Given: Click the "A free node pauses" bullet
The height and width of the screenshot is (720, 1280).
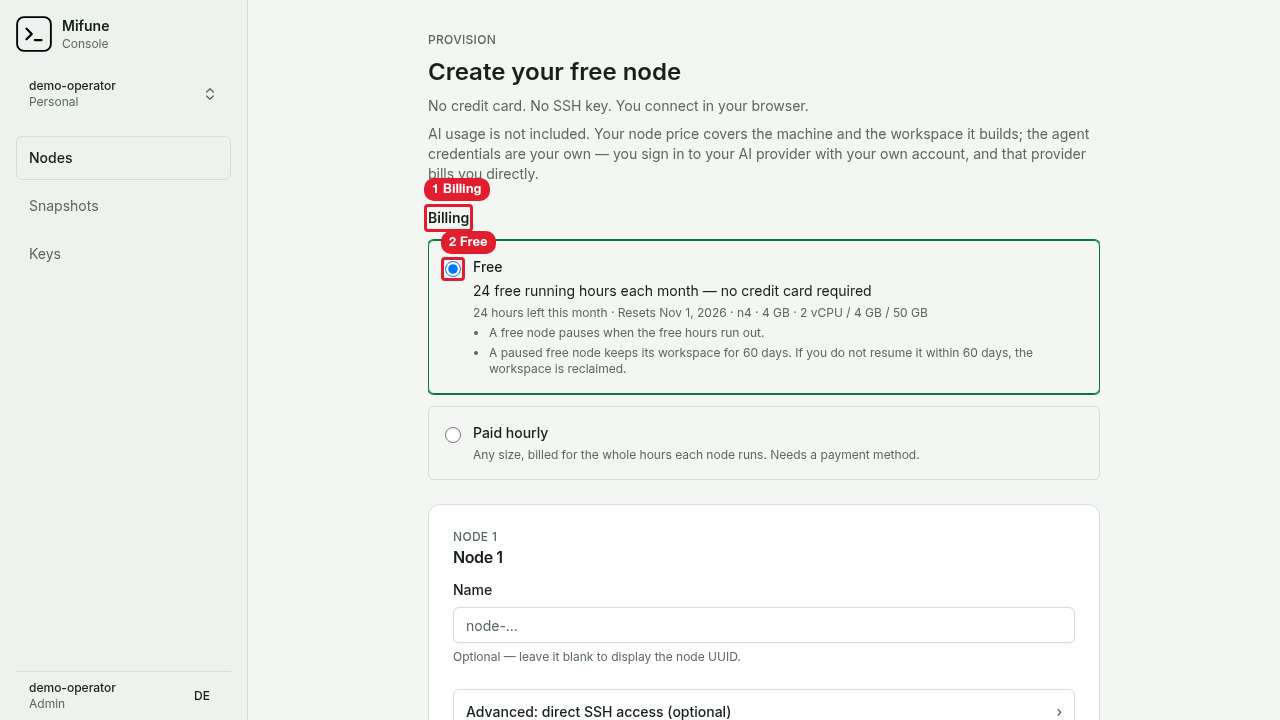Looking at the screenshot, I should (x=626, y=333).
